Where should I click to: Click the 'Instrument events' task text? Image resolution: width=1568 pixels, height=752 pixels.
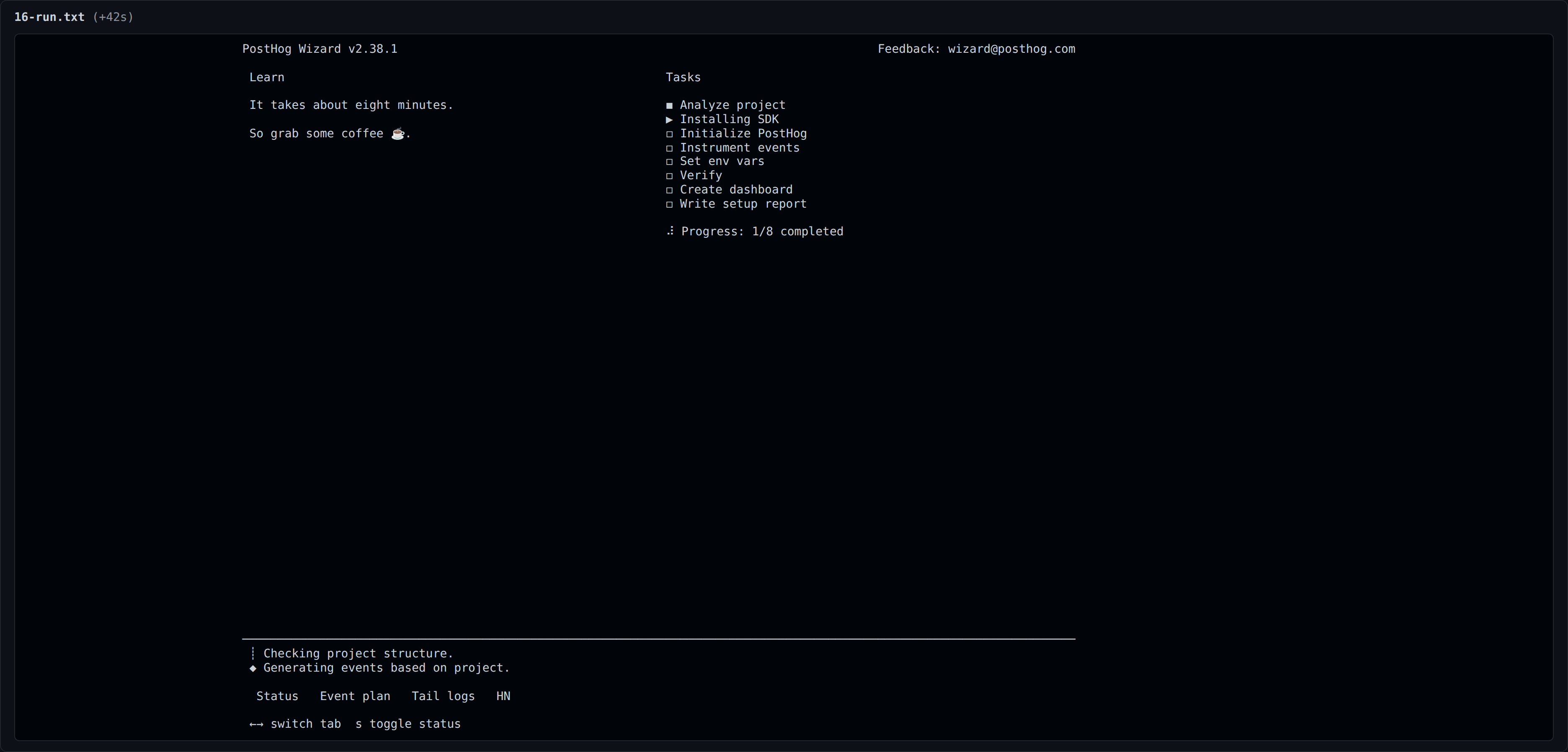coord(740,148)
